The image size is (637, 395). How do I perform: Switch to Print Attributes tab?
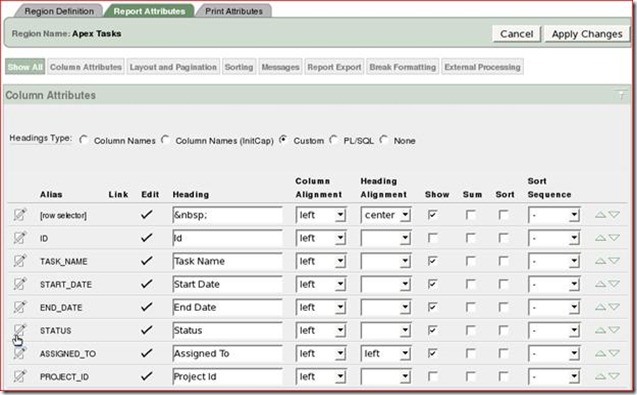tap(234, 11)
